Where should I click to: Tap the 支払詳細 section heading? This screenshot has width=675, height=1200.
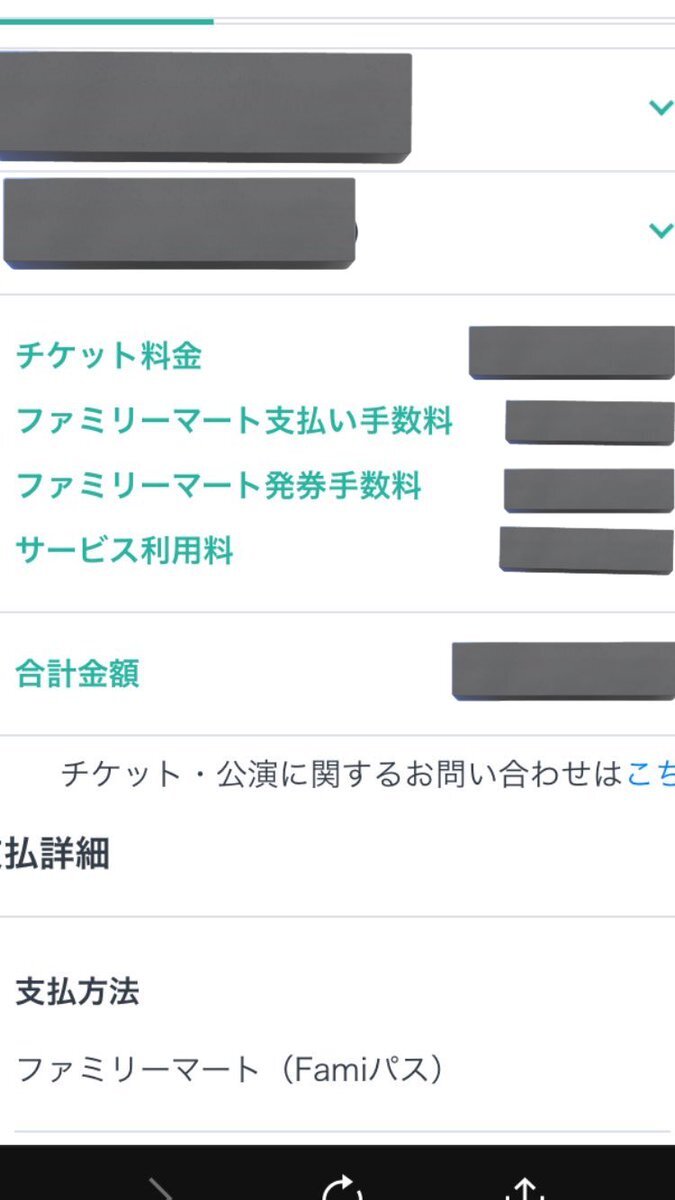(x=54, y=854)
